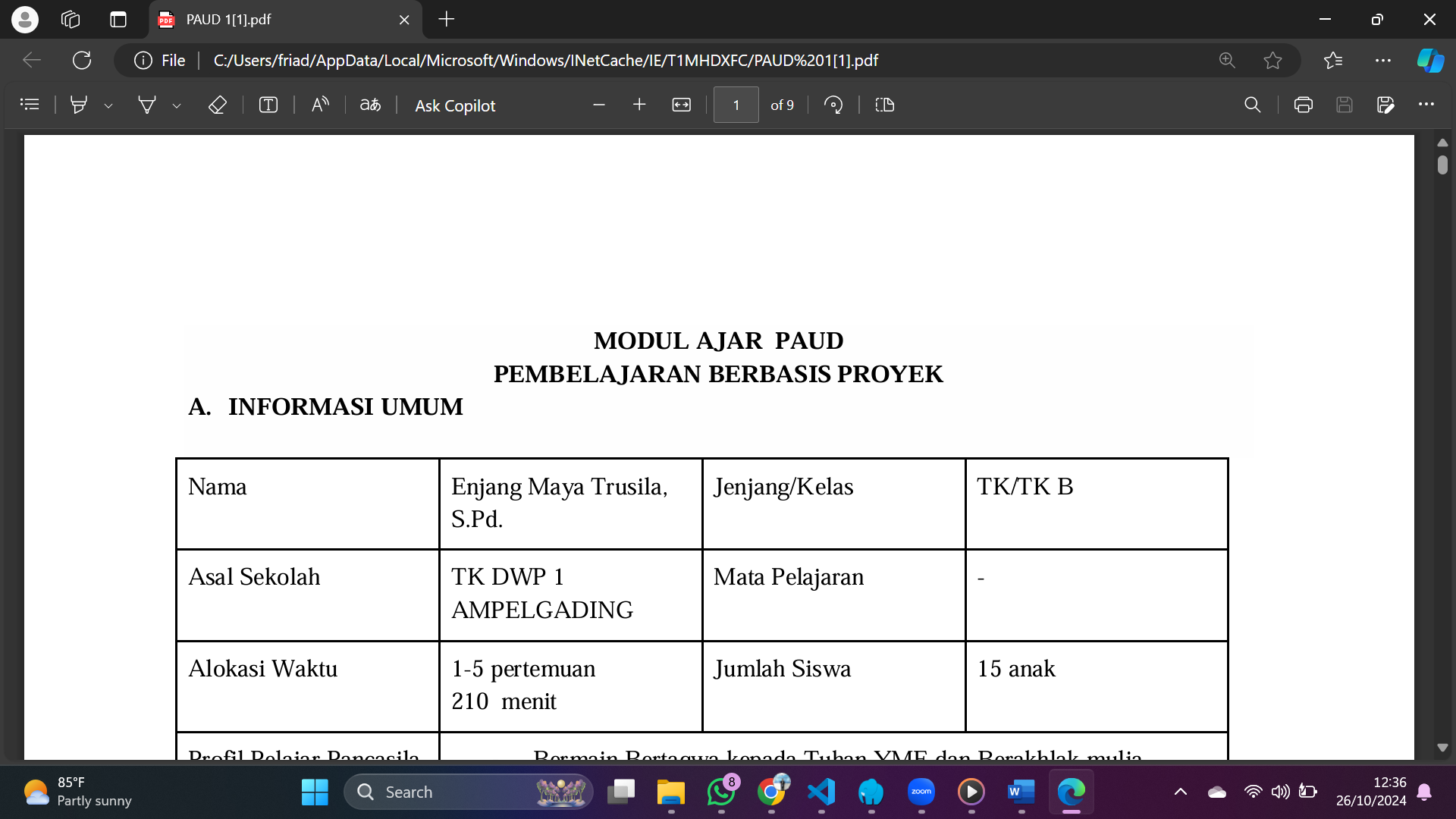Click Save as in PDF toolbar

[x=1385, y=105]
